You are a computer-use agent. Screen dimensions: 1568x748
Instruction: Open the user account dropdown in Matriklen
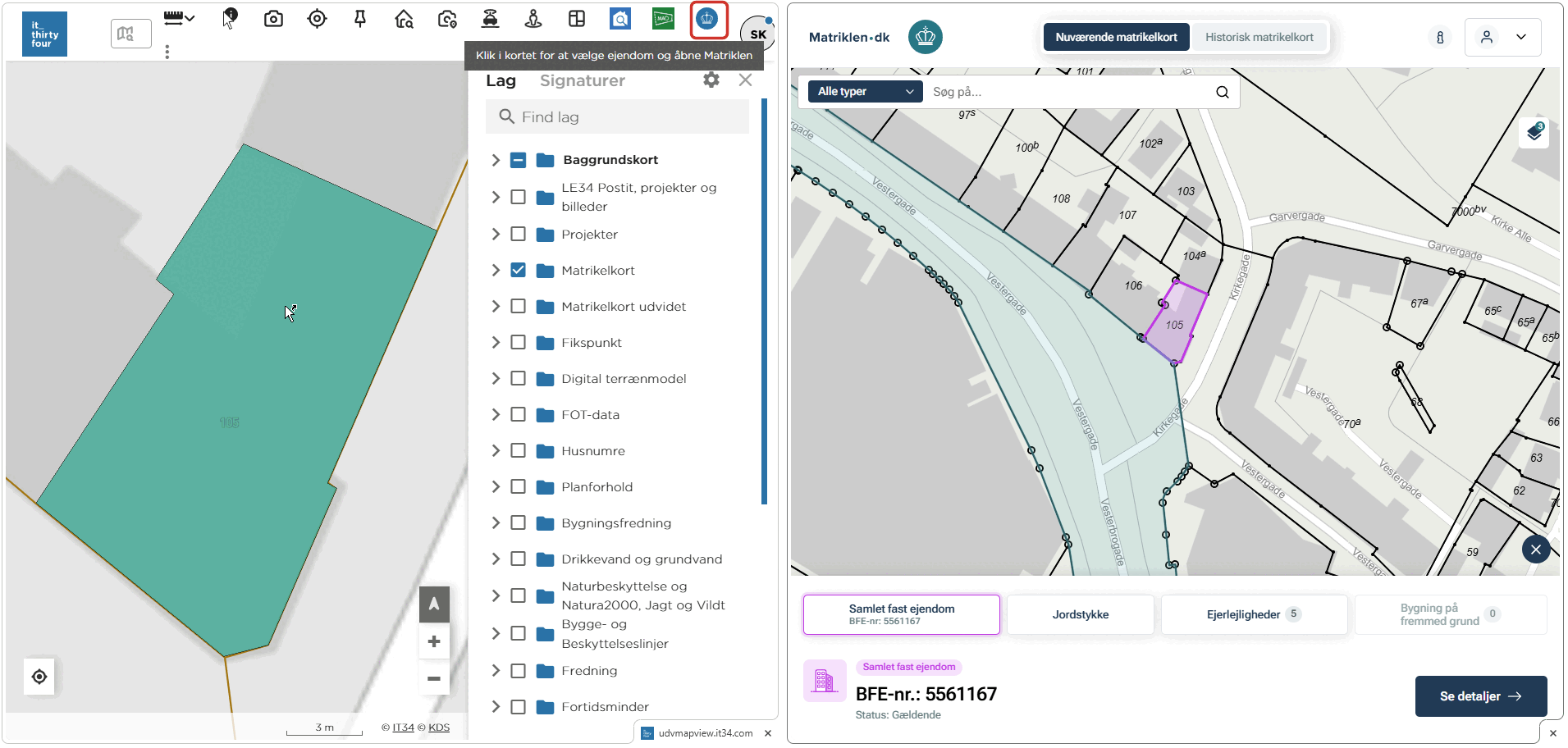point(1503,37)
